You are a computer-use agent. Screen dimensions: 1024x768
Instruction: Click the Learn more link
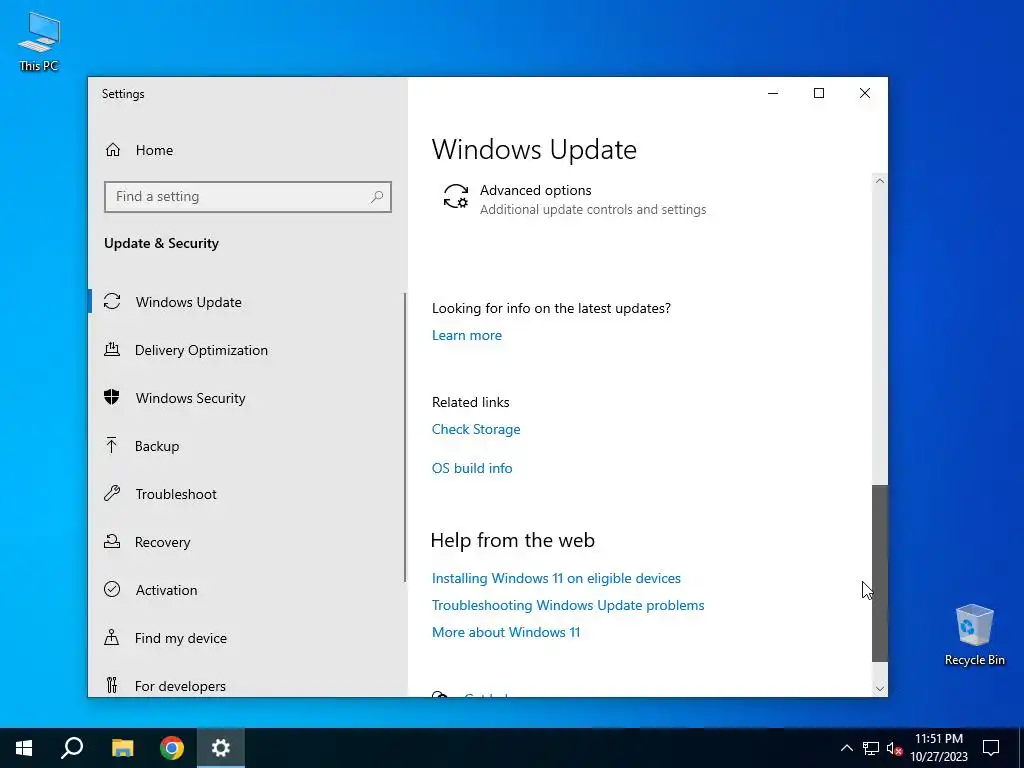(x=467, y=335)
